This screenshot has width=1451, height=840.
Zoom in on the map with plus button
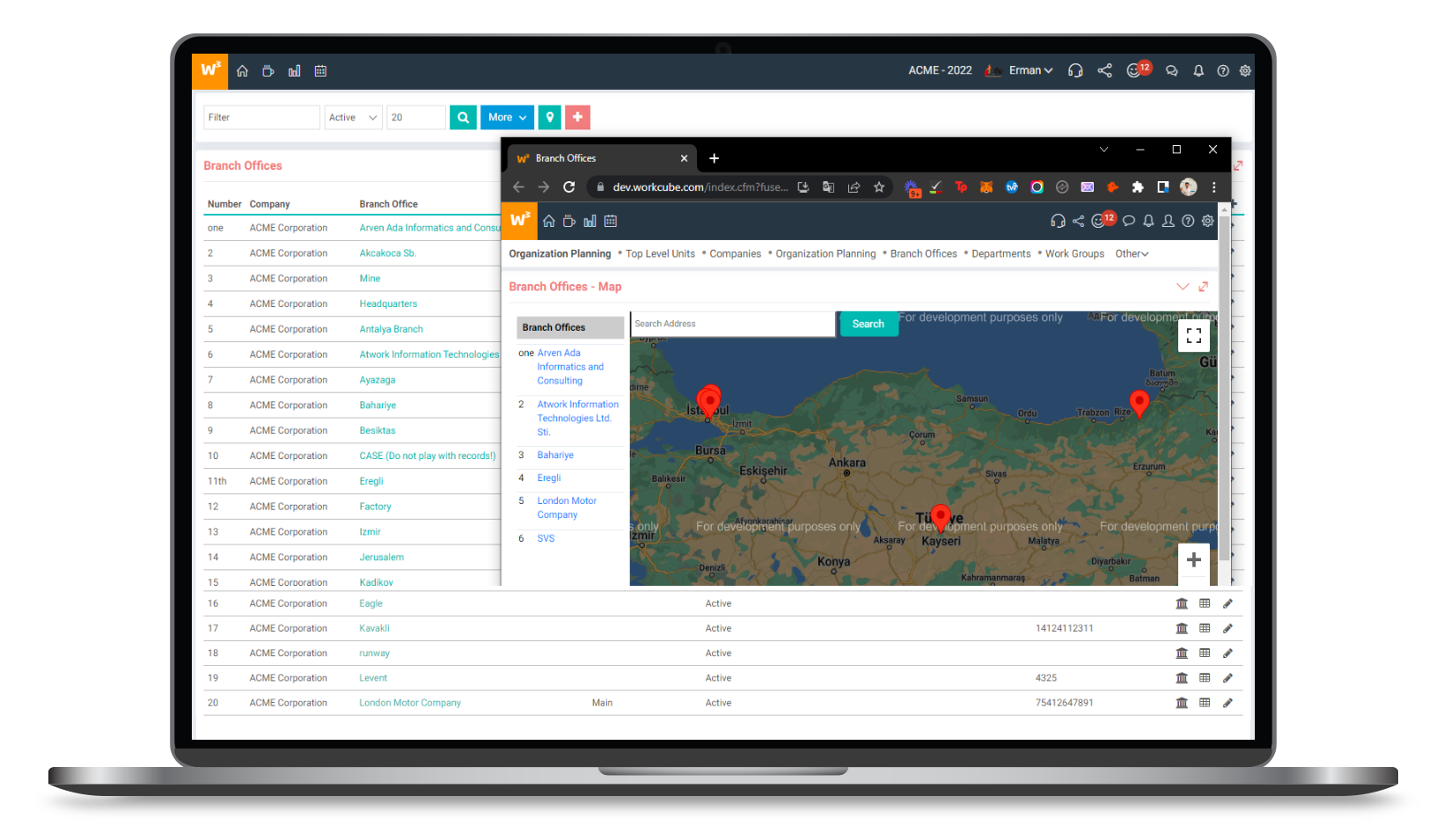pyautogui.click(x=1194, y=559)
